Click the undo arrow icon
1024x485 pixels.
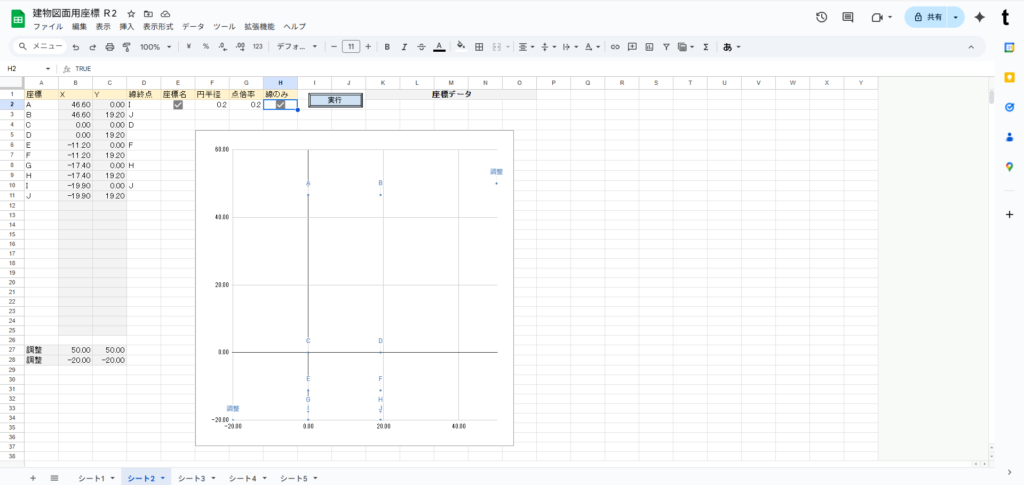point(76,47)
